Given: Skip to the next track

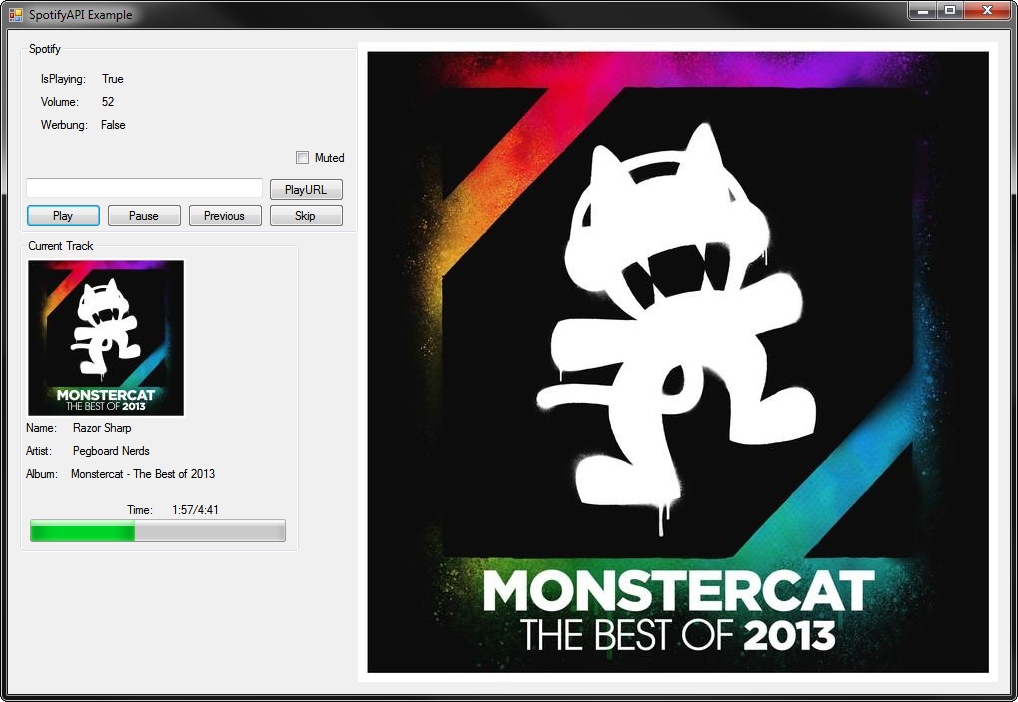Looking at the screenshot, I should 306,216.
